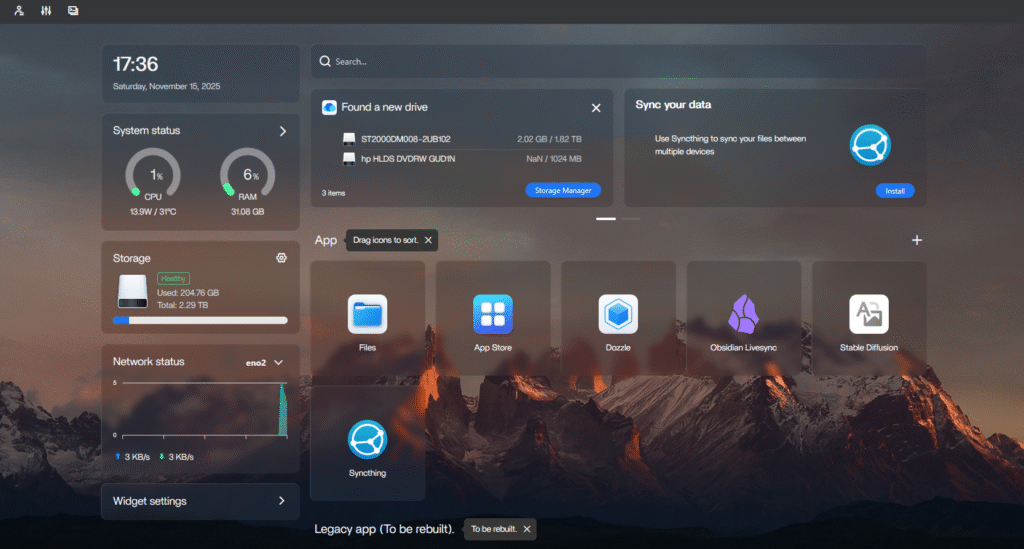Click the messages icon in top bar
Viewport: 1024px width, 549px height.
click(72, 11)
